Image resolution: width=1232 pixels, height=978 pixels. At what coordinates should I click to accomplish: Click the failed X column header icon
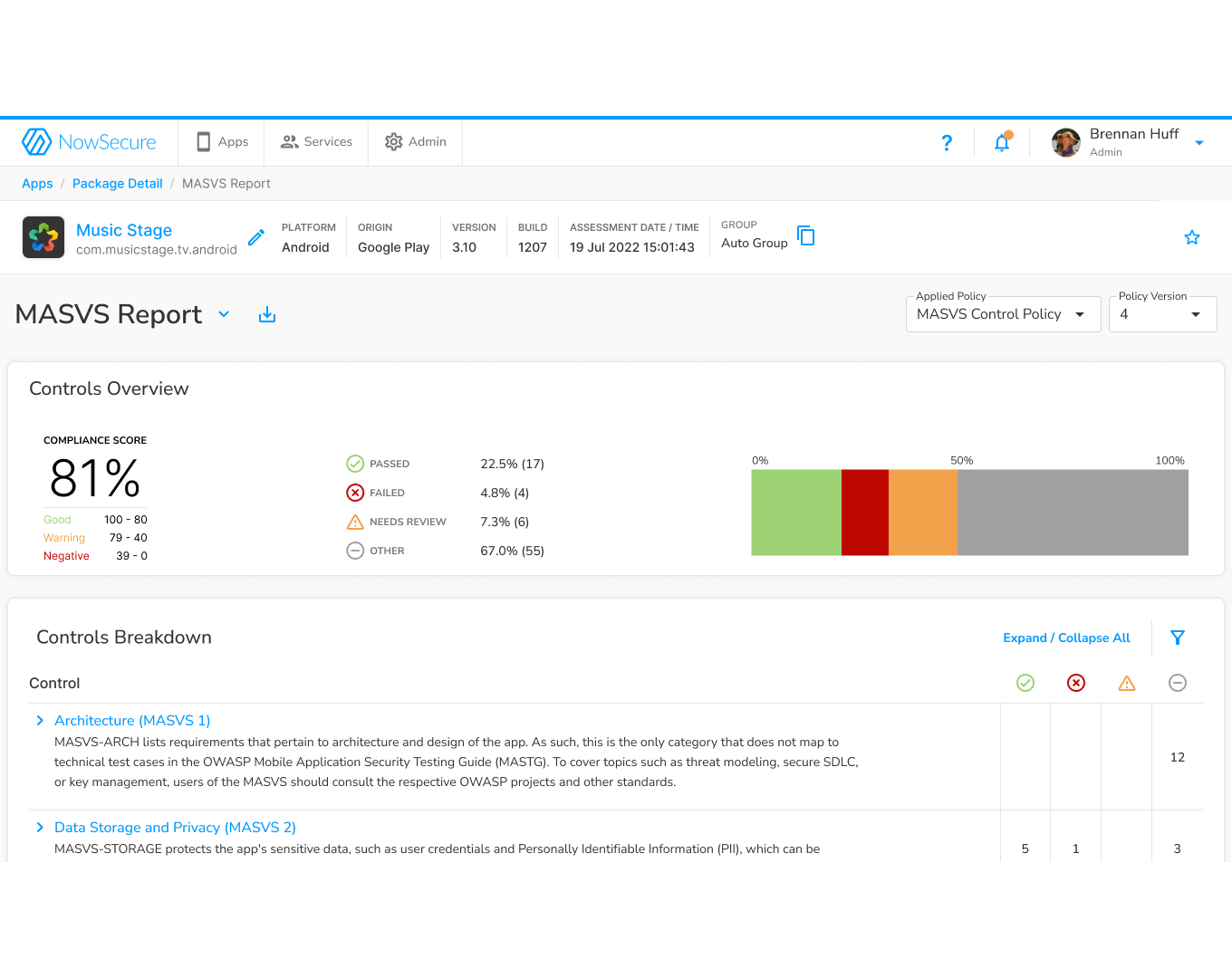pyautogui.click(x=1076, y=683)
